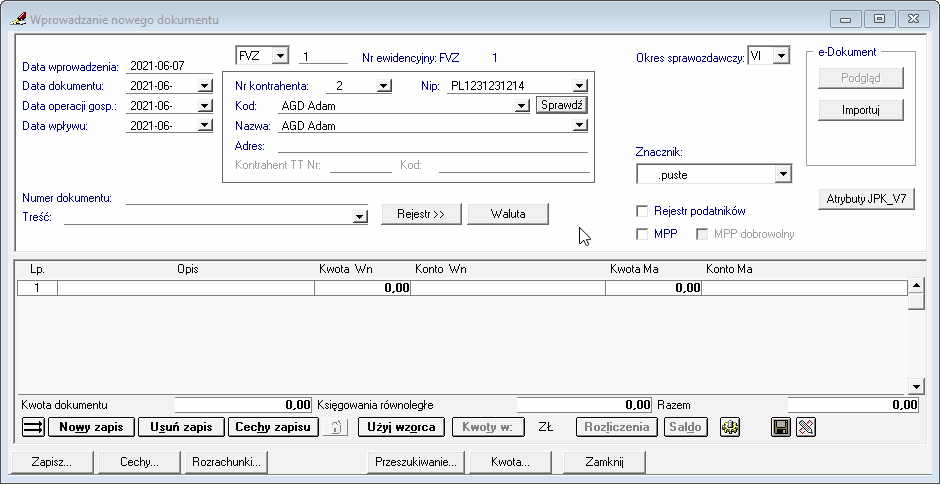Click the Sprawdź button

(x=562, y=105)
